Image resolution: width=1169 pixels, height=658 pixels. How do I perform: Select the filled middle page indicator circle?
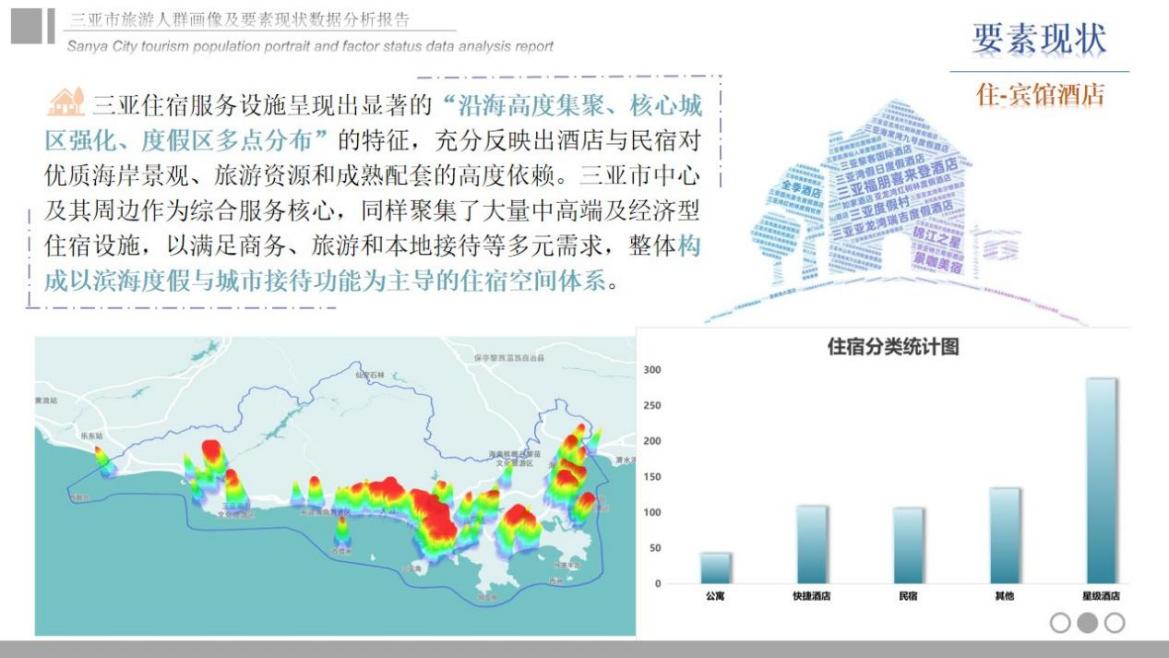(x=1087, y=623)
